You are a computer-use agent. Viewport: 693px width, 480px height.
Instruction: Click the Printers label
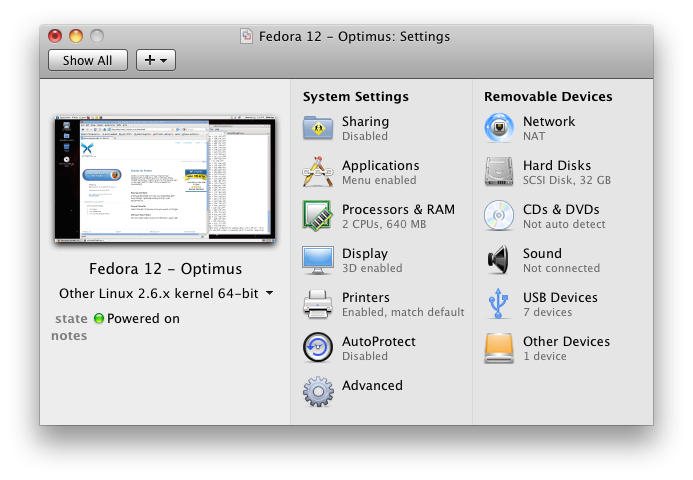(x=366, y=297)
